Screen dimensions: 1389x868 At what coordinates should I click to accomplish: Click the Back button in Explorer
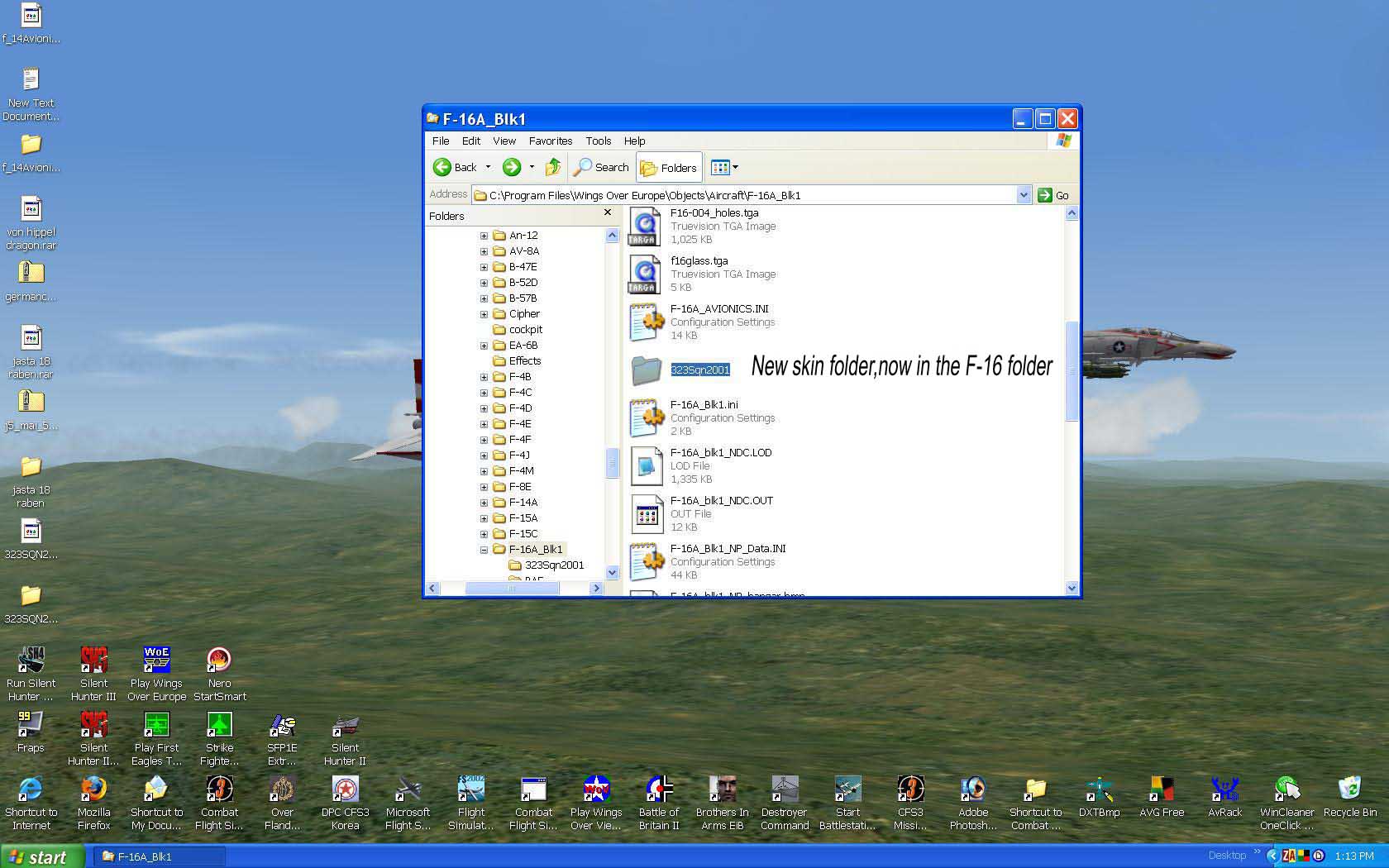pyautogui.click(x=455, y=167)
